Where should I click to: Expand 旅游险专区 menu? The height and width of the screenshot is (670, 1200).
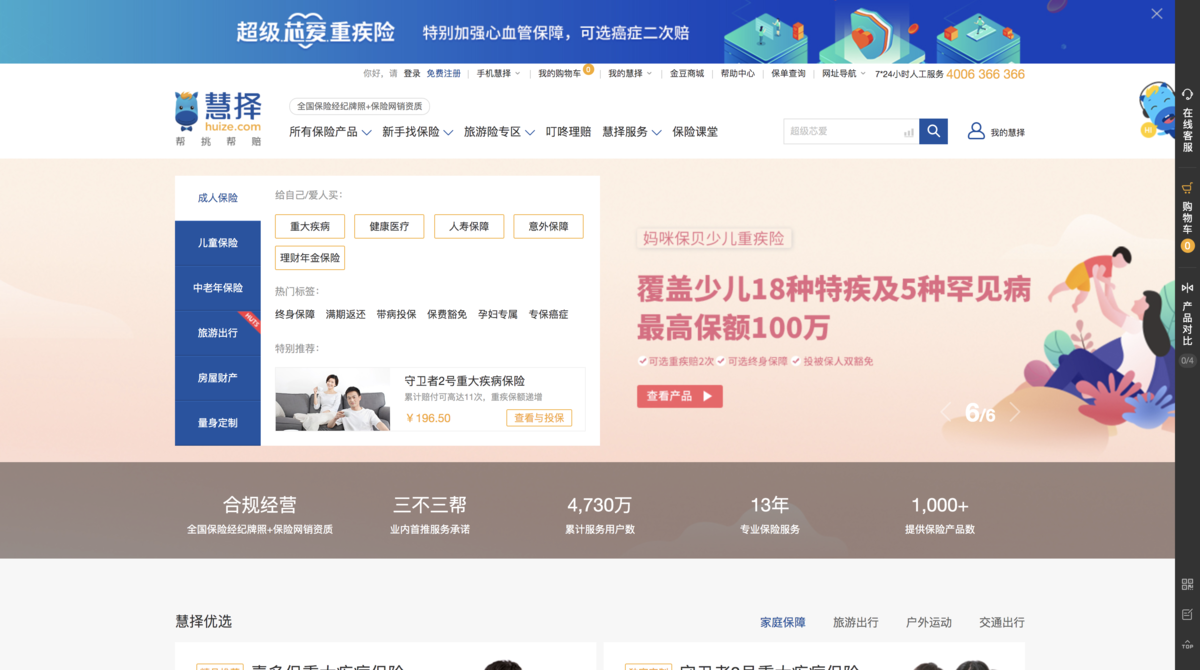pos(499,132)
